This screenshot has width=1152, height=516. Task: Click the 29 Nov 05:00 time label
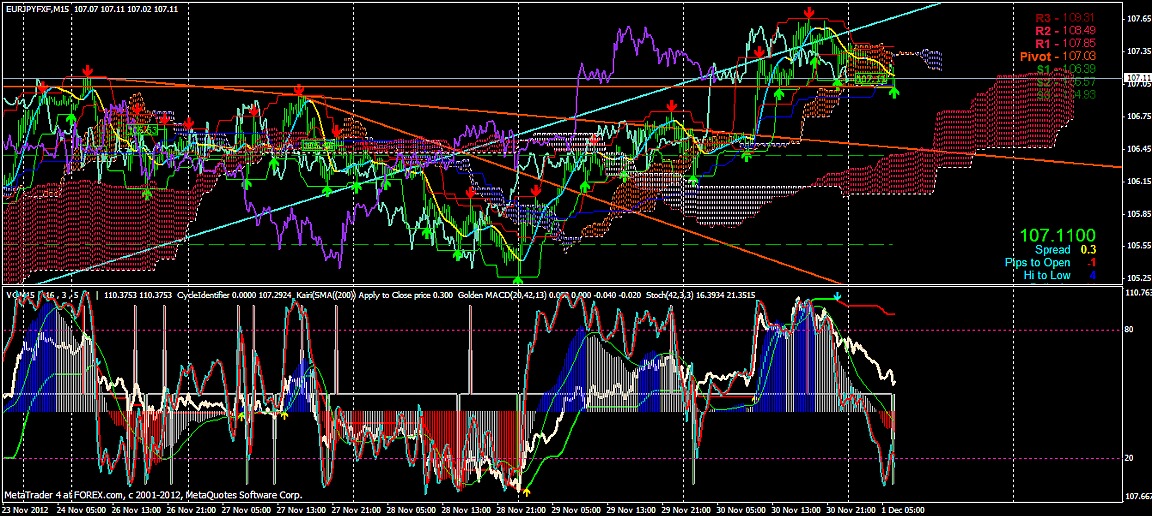[x=576, y=509]
